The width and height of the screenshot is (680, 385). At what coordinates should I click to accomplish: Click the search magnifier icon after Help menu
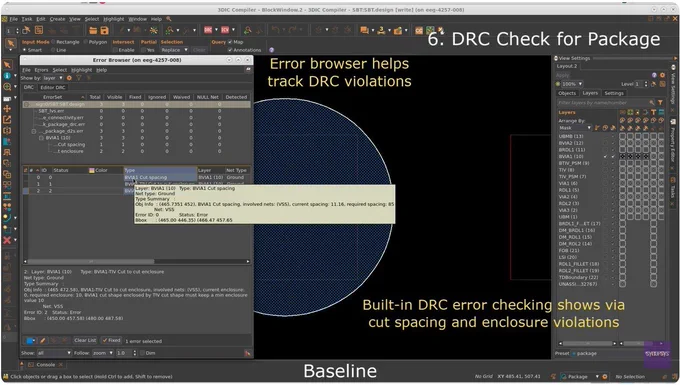169,19
